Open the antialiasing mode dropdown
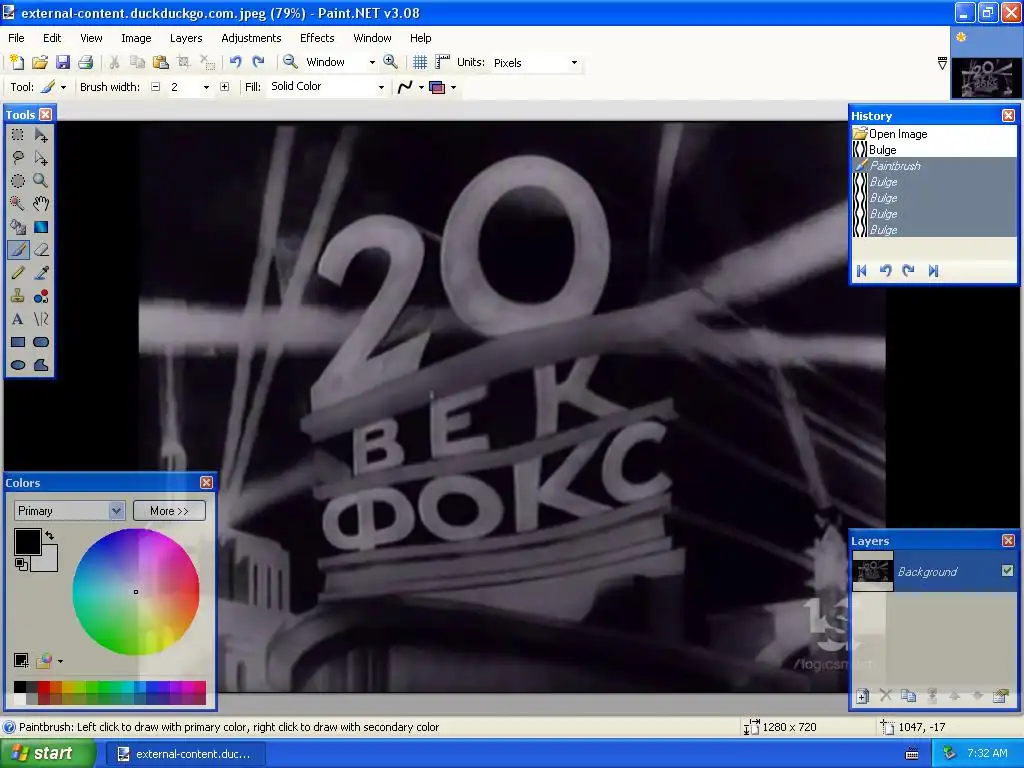This screenshot has height=768, width=1024. (421, 87)
